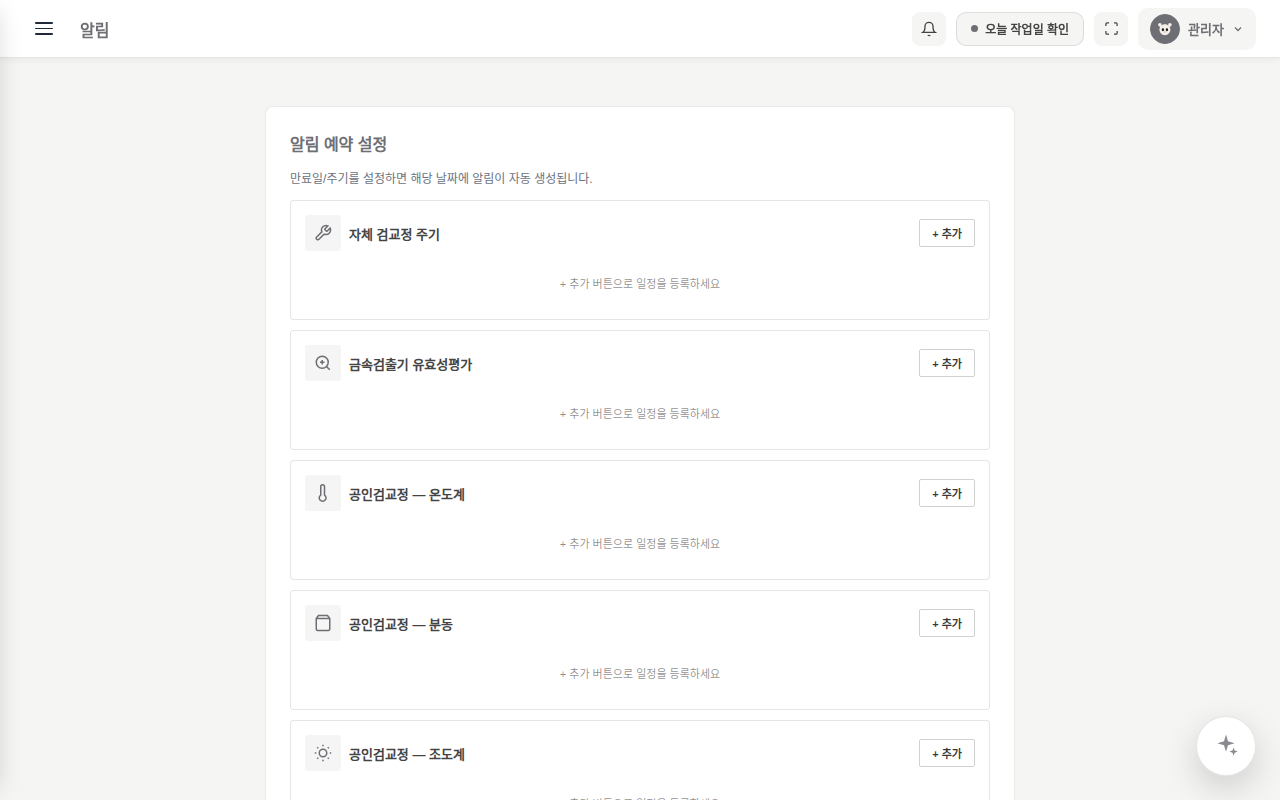Add a schedule to 공인검교정 — 온도계
1280x800 pixels.
click(947, 493)
